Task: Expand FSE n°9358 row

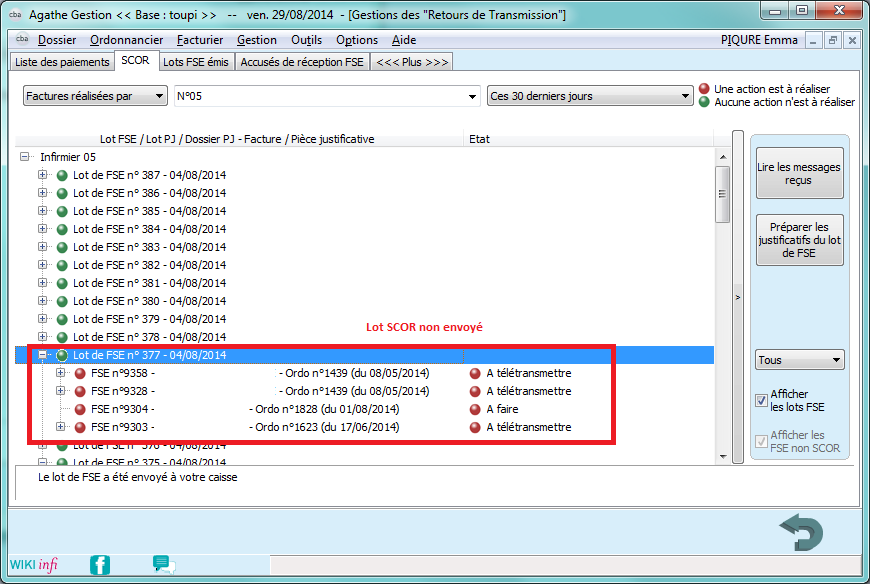Action: click(x=60, y=373)
